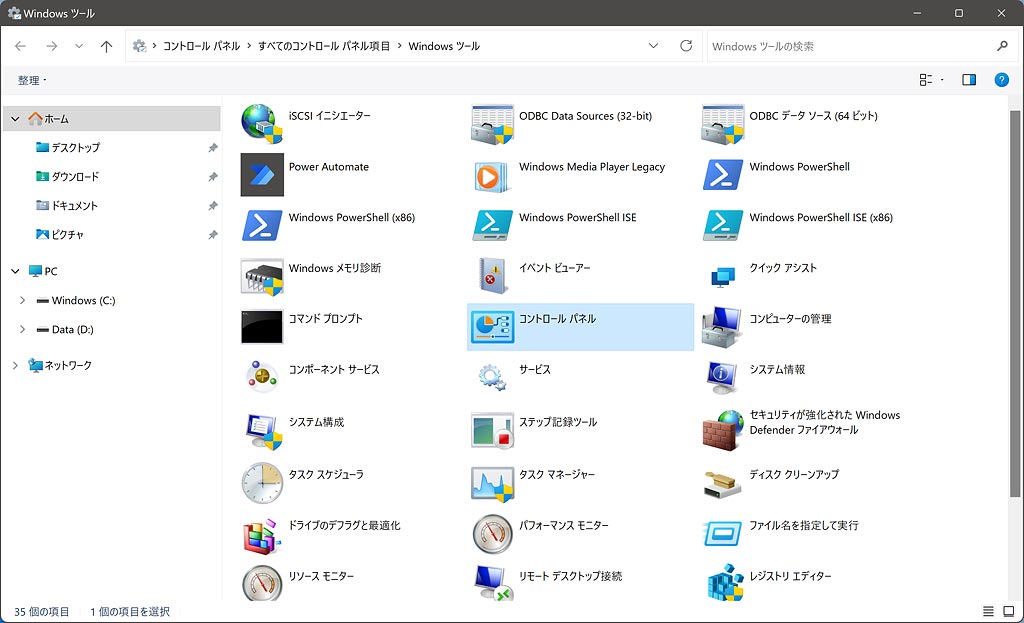Open the recent locations dropdown arrow
The height and width of the screenshot is (623, 1024).
(79, 46)
